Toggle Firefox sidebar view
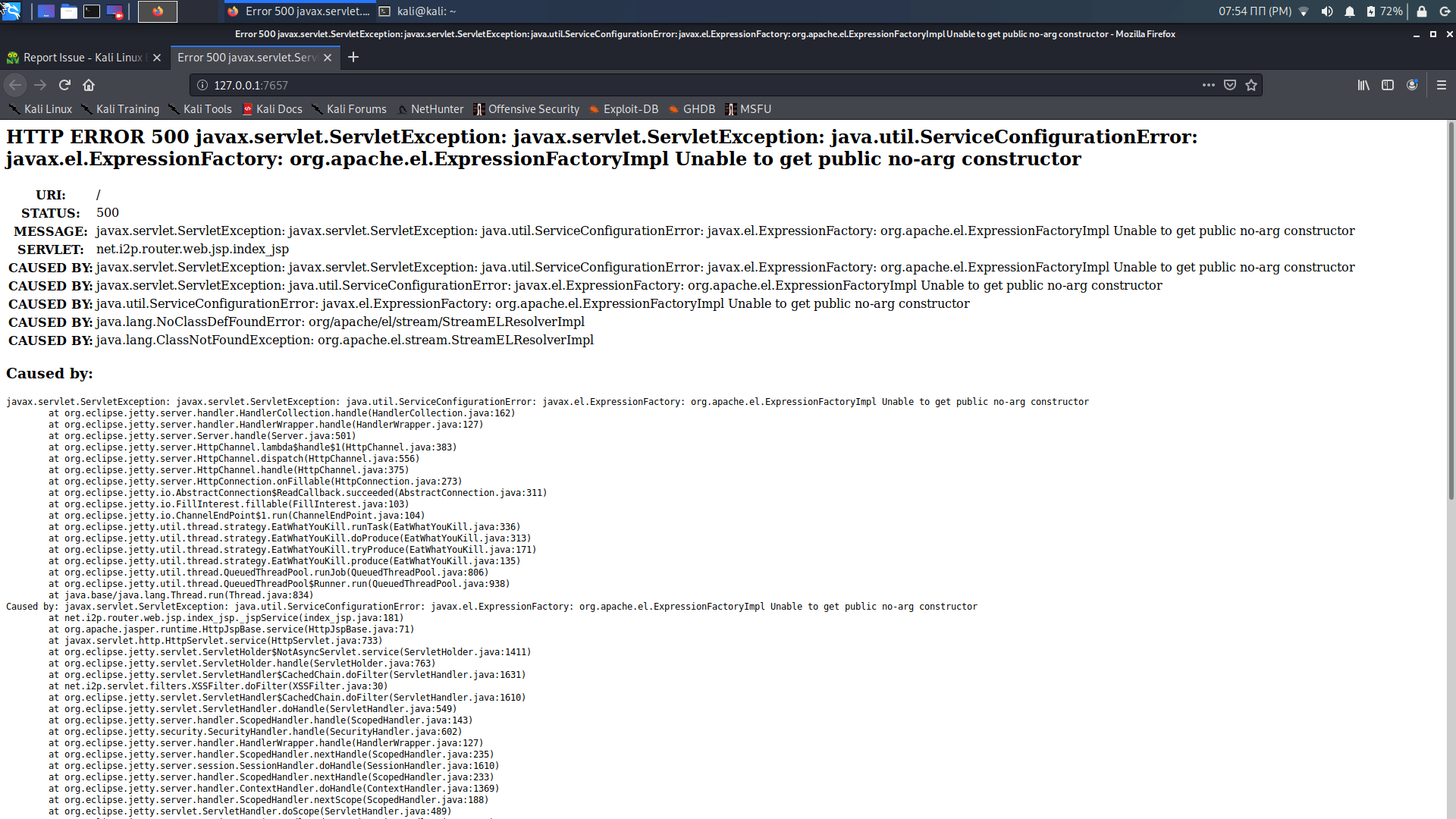Screen dimensions: 1456x819 point(1388,85)
